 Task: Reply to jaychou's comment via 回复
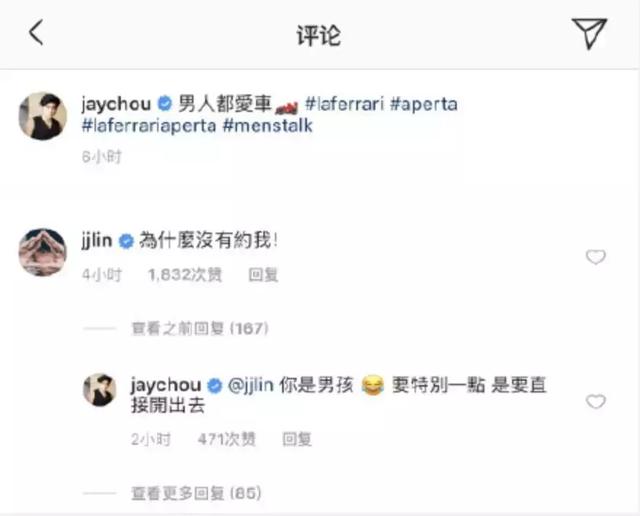click(297, 439)
